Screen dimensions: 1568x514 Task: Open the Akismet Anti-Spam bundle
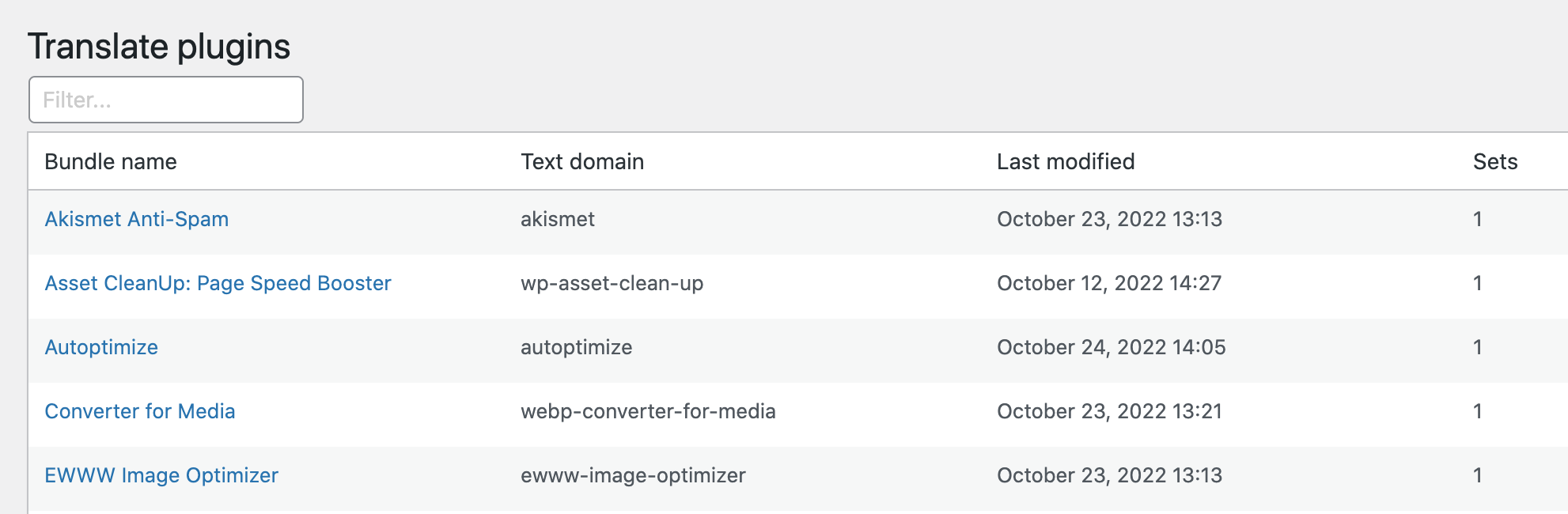click(137, 219)
